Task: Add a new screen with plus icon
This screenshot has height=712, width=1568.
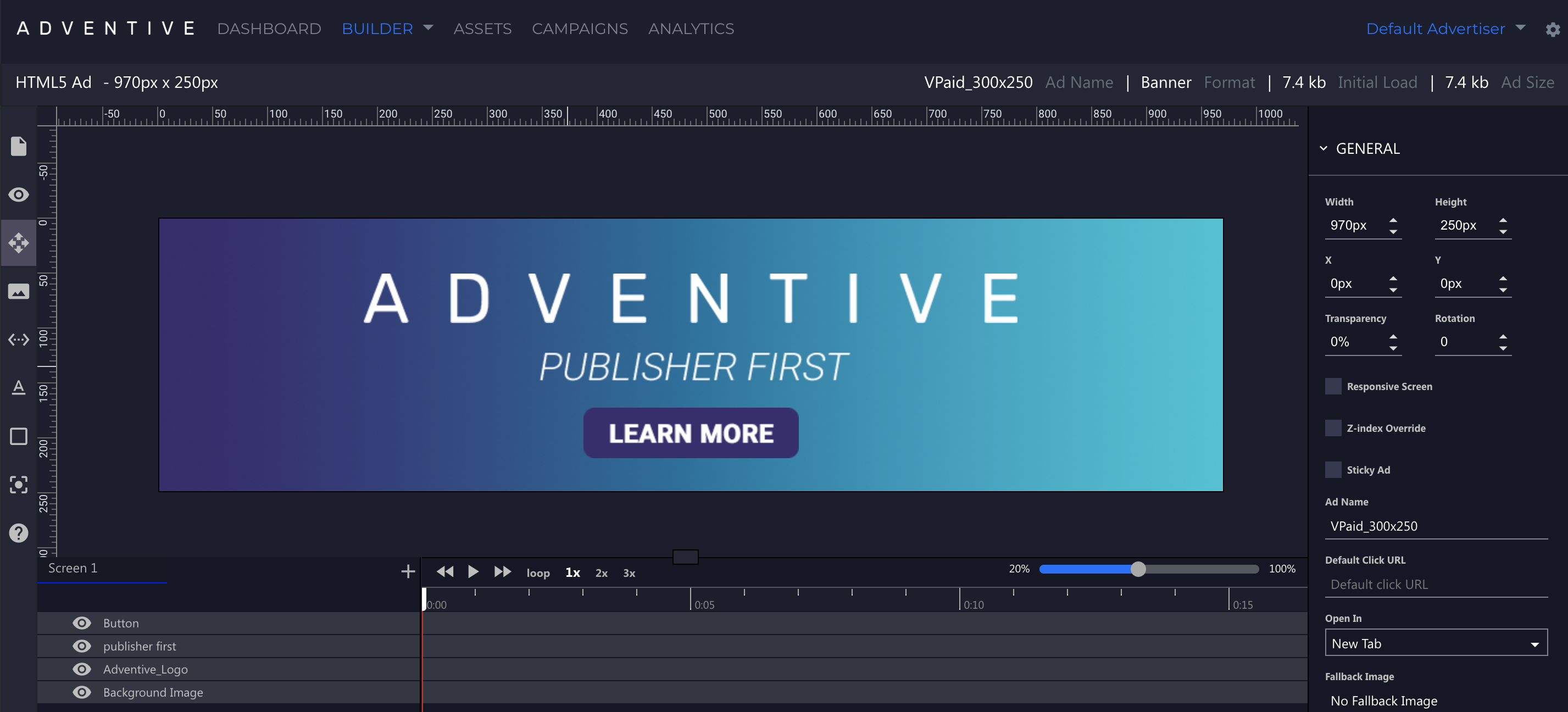Action: pyautogui.click(x=408, y=571)
